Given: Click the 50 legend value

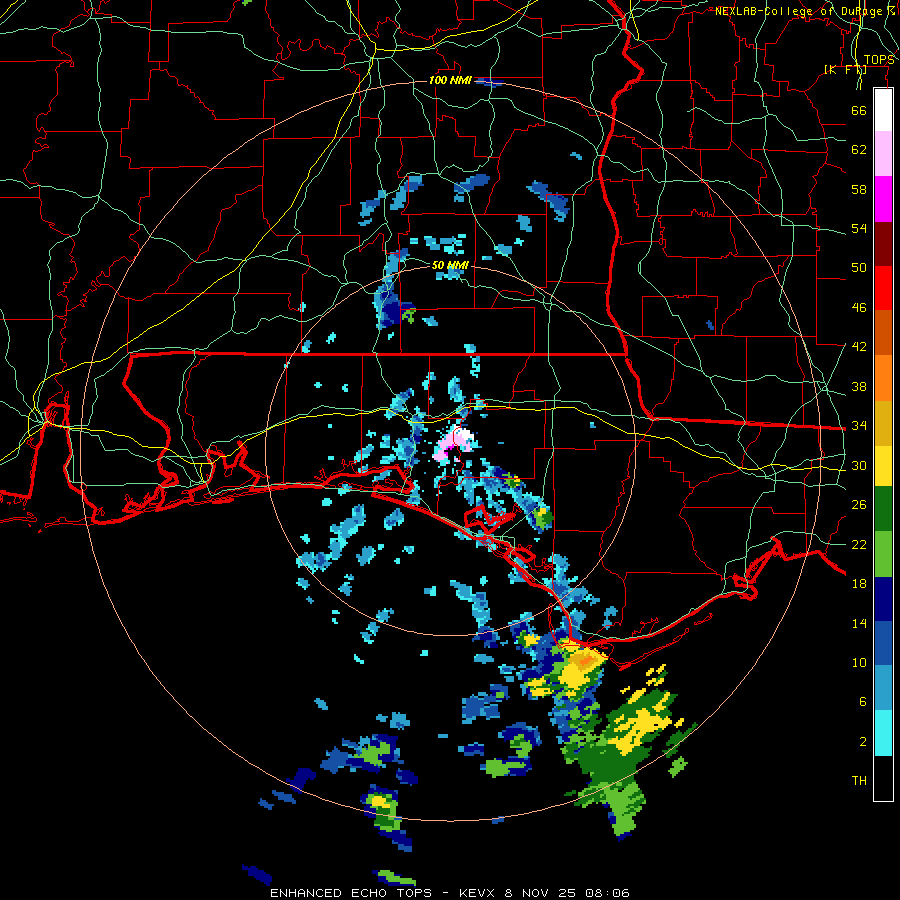Looking at the screenshot, I should click(859, 267).
